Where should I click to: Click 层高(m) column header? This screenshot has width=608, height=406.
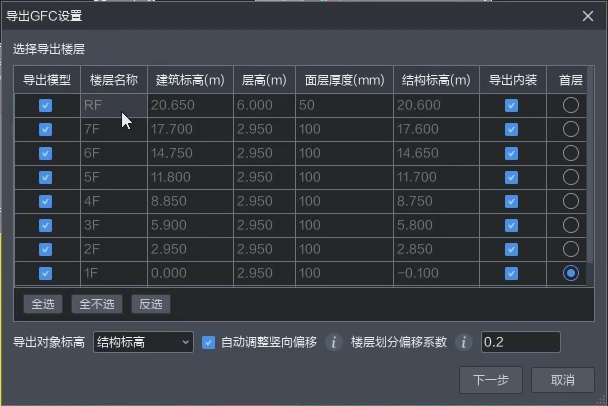pos(264,80)
